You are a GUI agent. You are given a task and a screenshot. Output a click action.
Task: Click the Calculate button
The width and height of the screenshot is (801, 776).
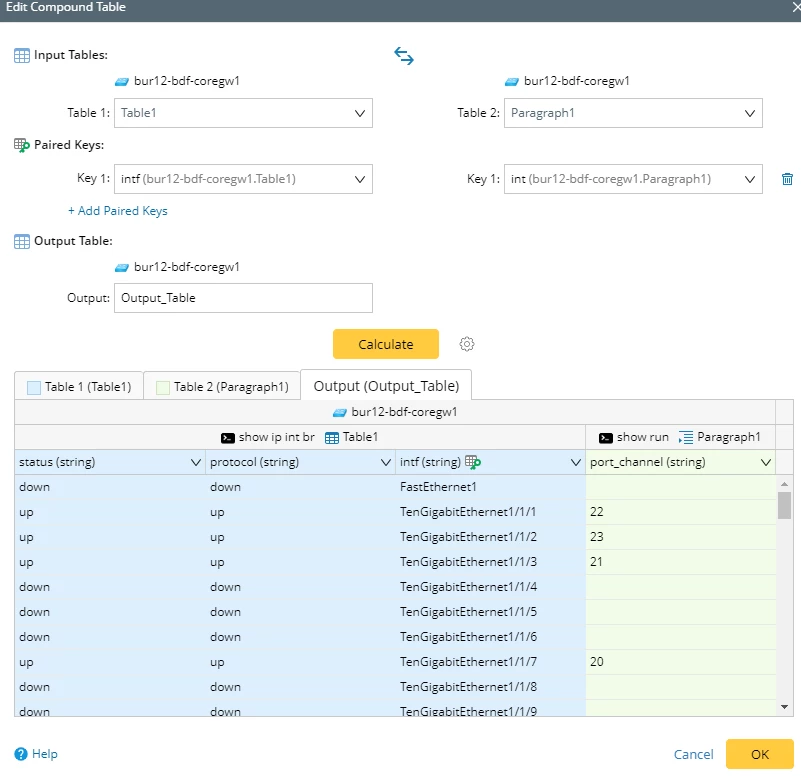pyautogui.click(x=386, y=344)
